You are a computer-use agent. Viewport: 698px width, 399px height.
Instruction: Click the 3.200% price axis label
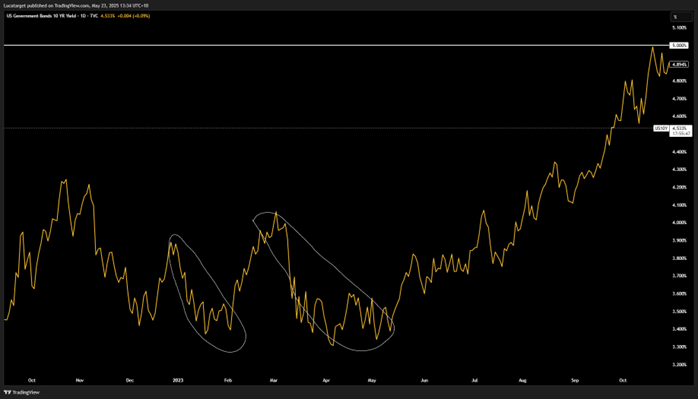click(679, 364)
